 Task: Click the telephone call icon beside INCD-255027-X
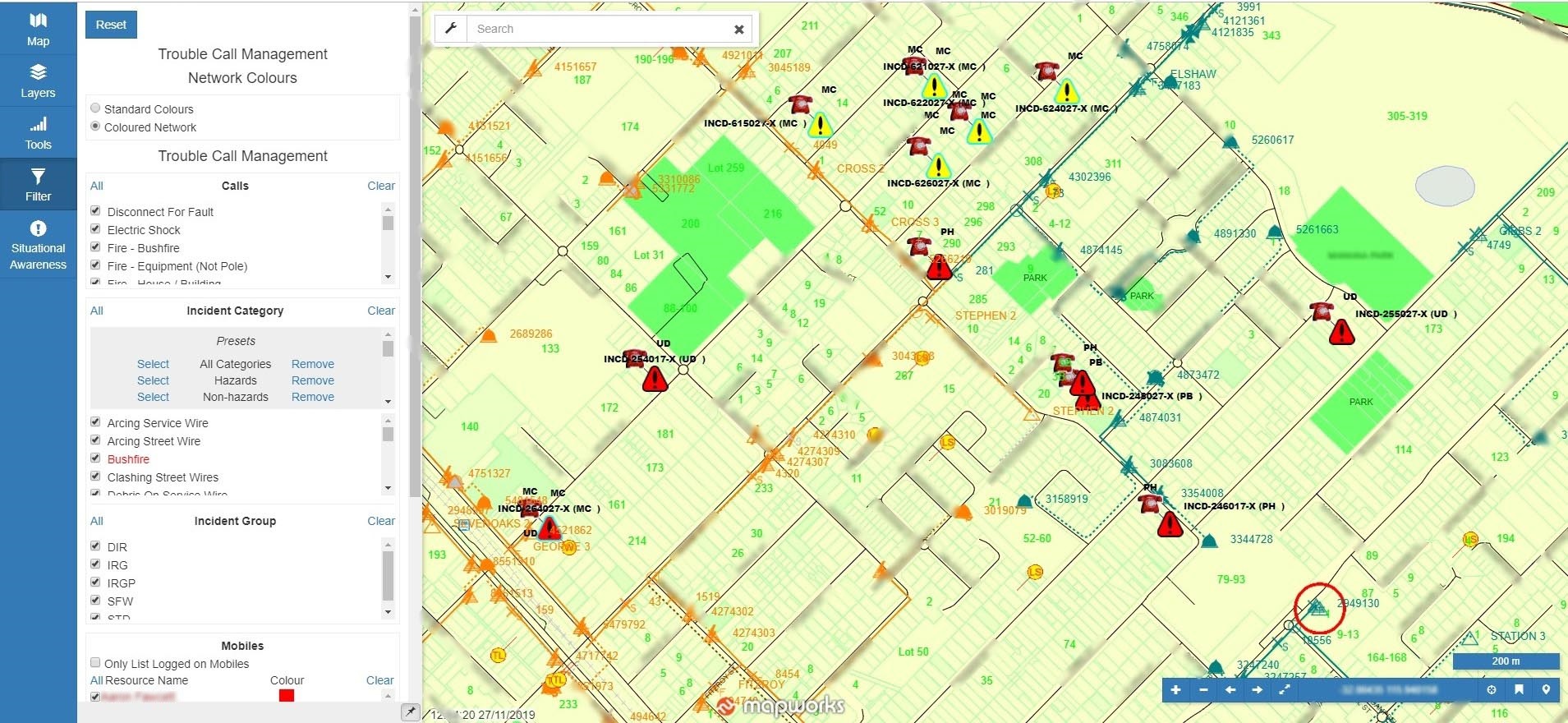(1322, 311)
